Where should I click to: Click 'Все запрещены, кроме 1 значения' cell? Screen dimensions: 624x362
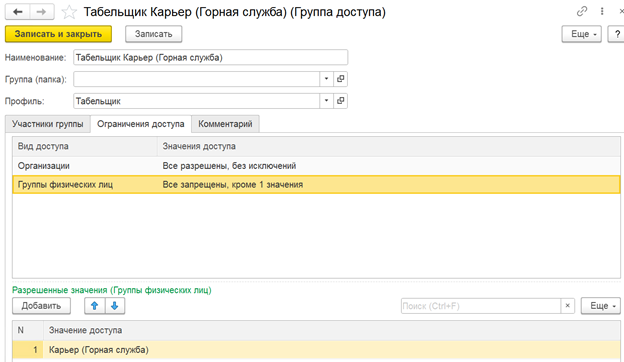[x=233, y=185]
